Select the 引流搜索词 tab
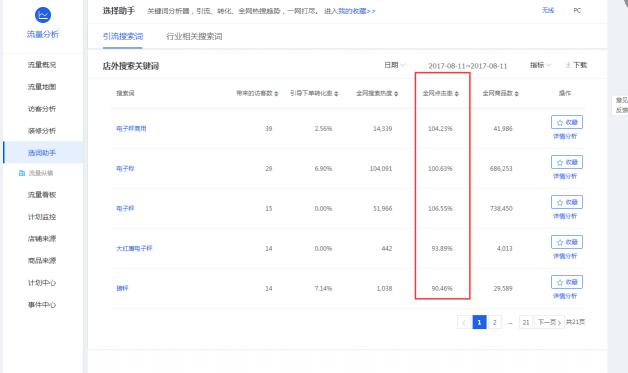The width and height of the screenshot is (628, 373). (123, 36)
